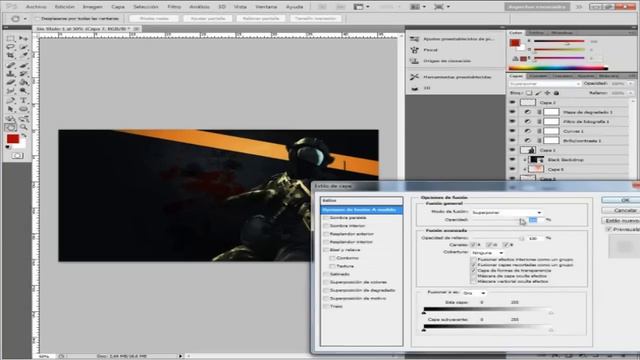
Task: Select the Capa 5 layer thumbnail
Action: click(x=535, y=169)
